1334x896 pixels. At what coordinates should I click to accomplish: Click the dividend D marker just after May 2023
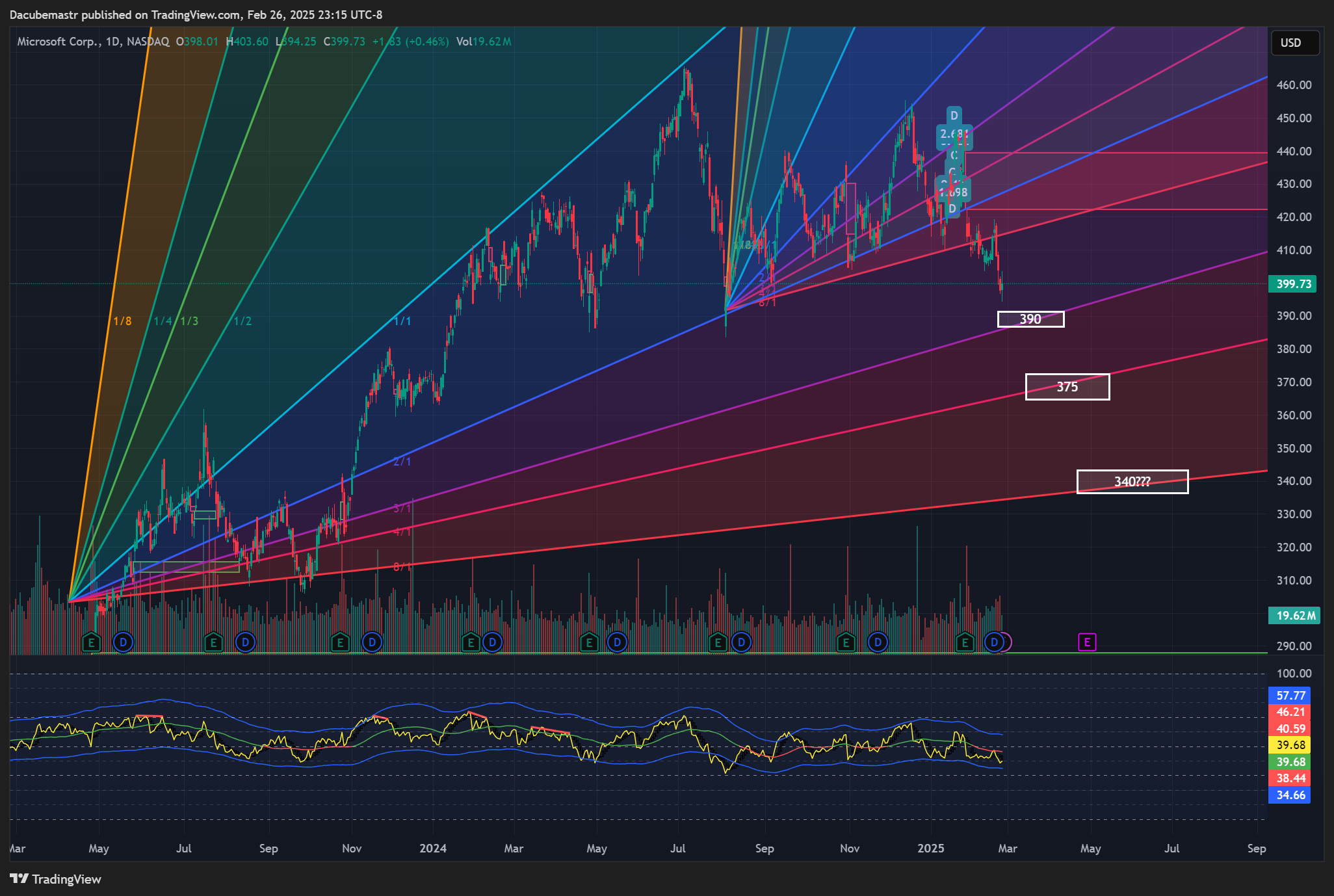(123, 643)
